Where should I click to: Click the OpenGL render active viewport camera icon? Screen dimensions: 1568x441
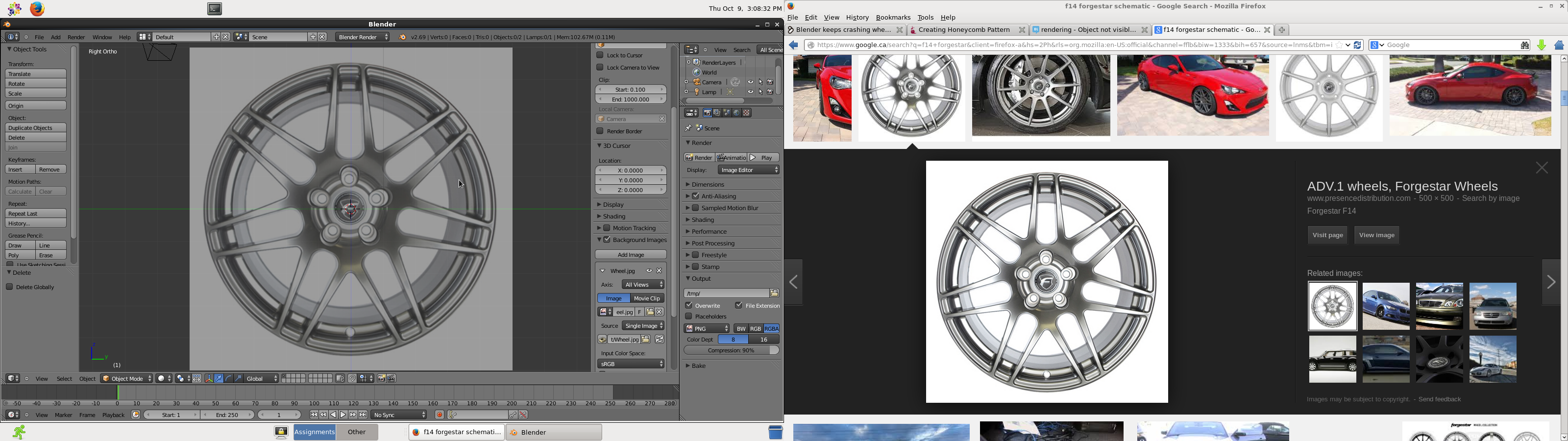click(x=382, y=378)
